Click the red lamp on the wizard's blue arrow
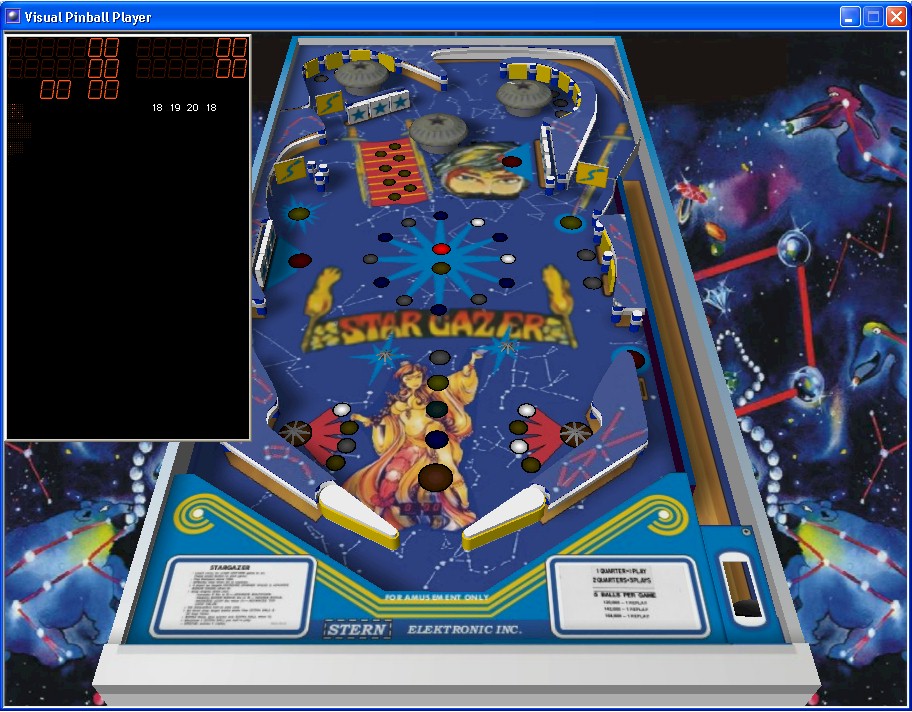The width and height of the screenshot is (912, 712). 511,161
